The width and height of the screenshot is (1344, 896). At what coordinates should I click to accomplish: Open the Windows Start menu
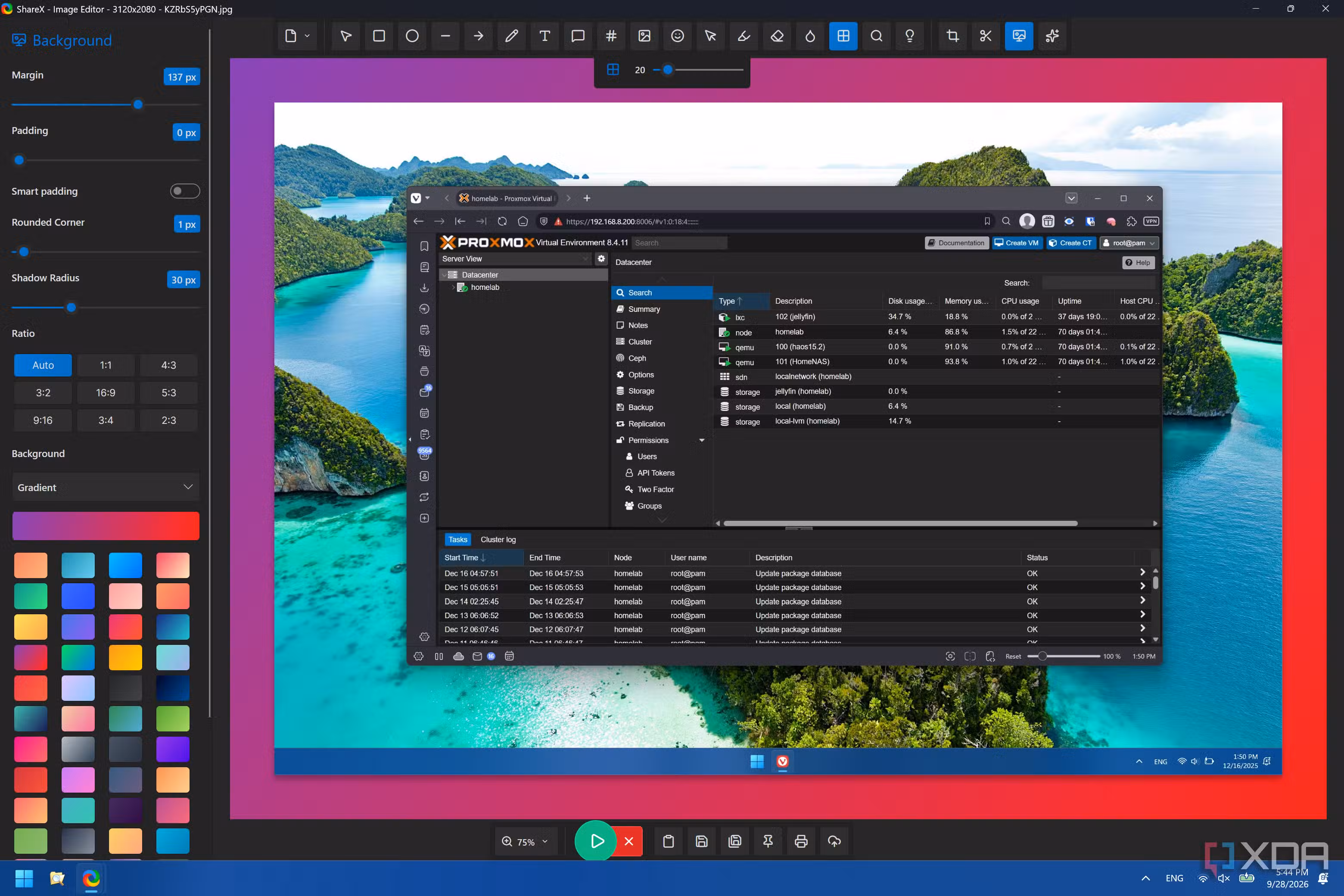(x=24, y=878)
